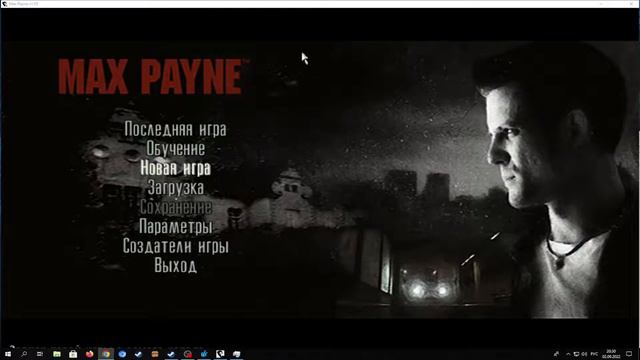View Создатели игры credits
The image size is (640, 360).
[x=176, y=246]
